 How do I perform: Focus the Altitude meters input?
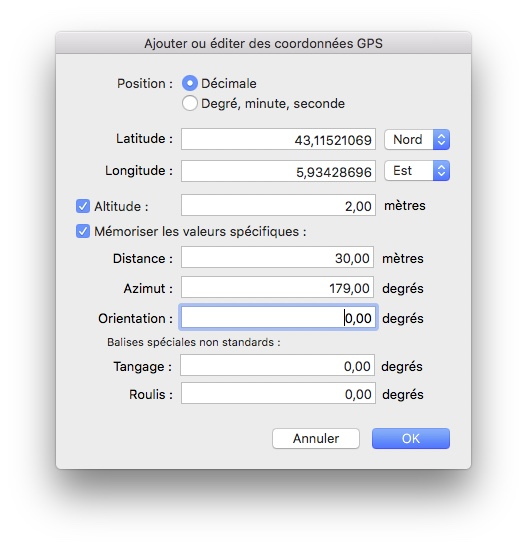click(x=278, y=206)
